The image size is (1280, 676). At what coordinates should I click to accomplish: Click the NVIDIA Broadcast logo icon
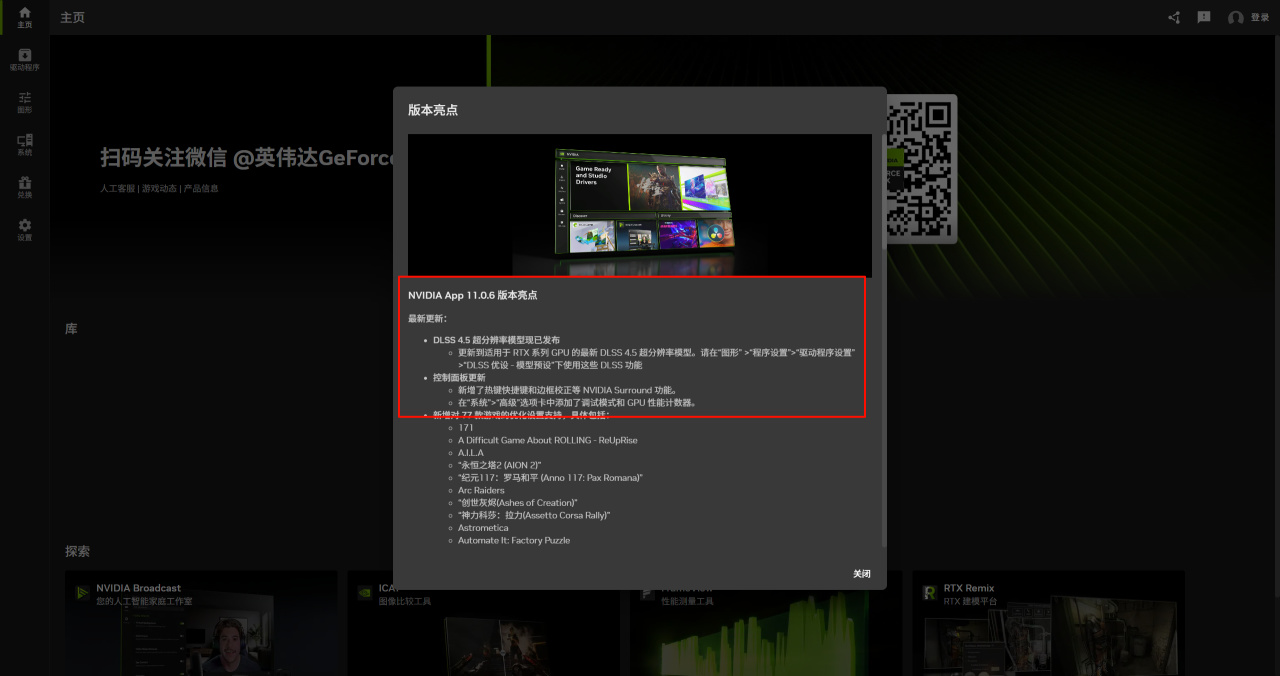pos(82,593)
